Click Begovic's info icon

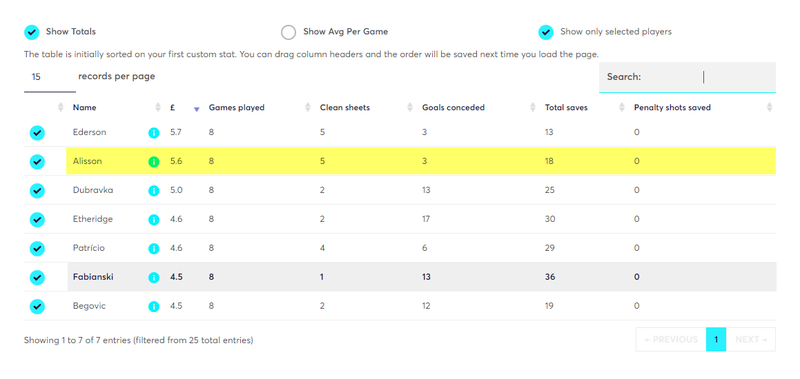tap(154, 307)
